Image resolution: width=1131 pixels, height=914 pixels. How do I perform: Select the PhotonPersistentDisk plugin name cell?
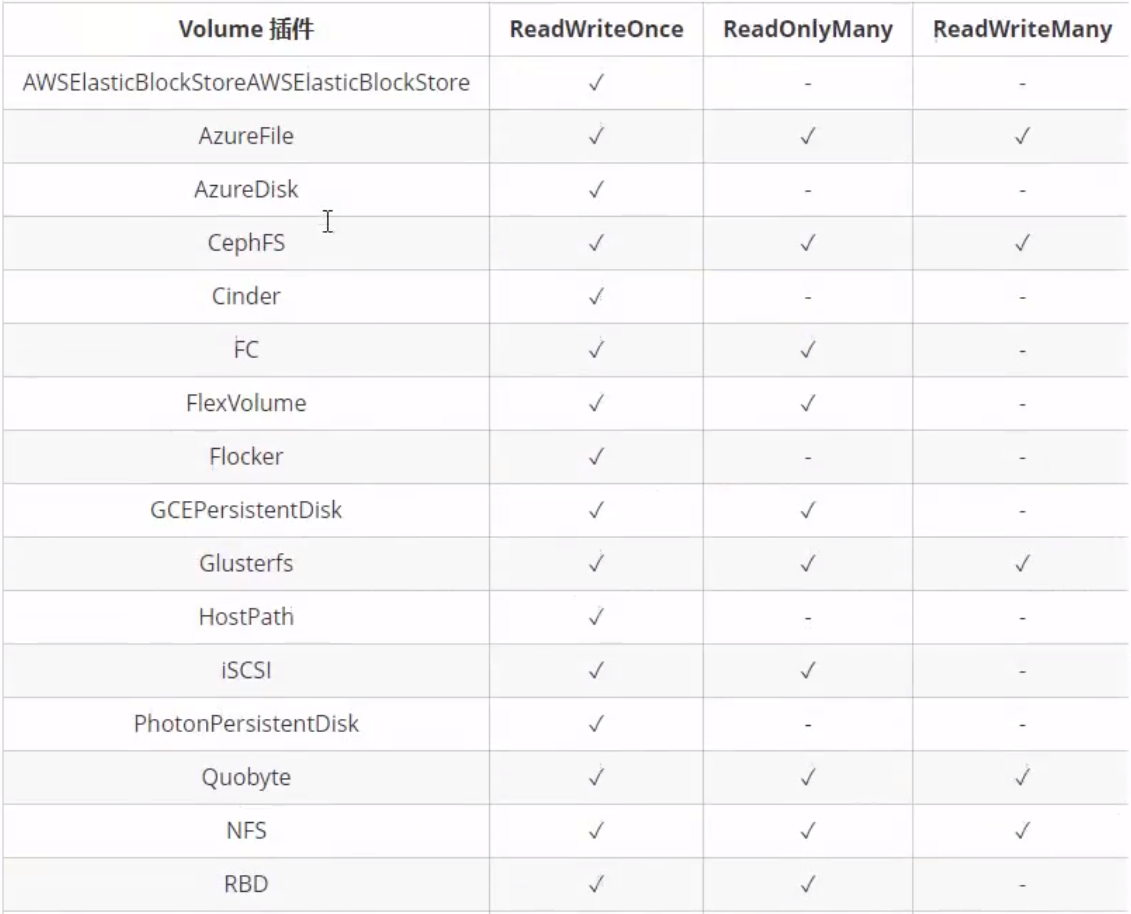(246, 724)
